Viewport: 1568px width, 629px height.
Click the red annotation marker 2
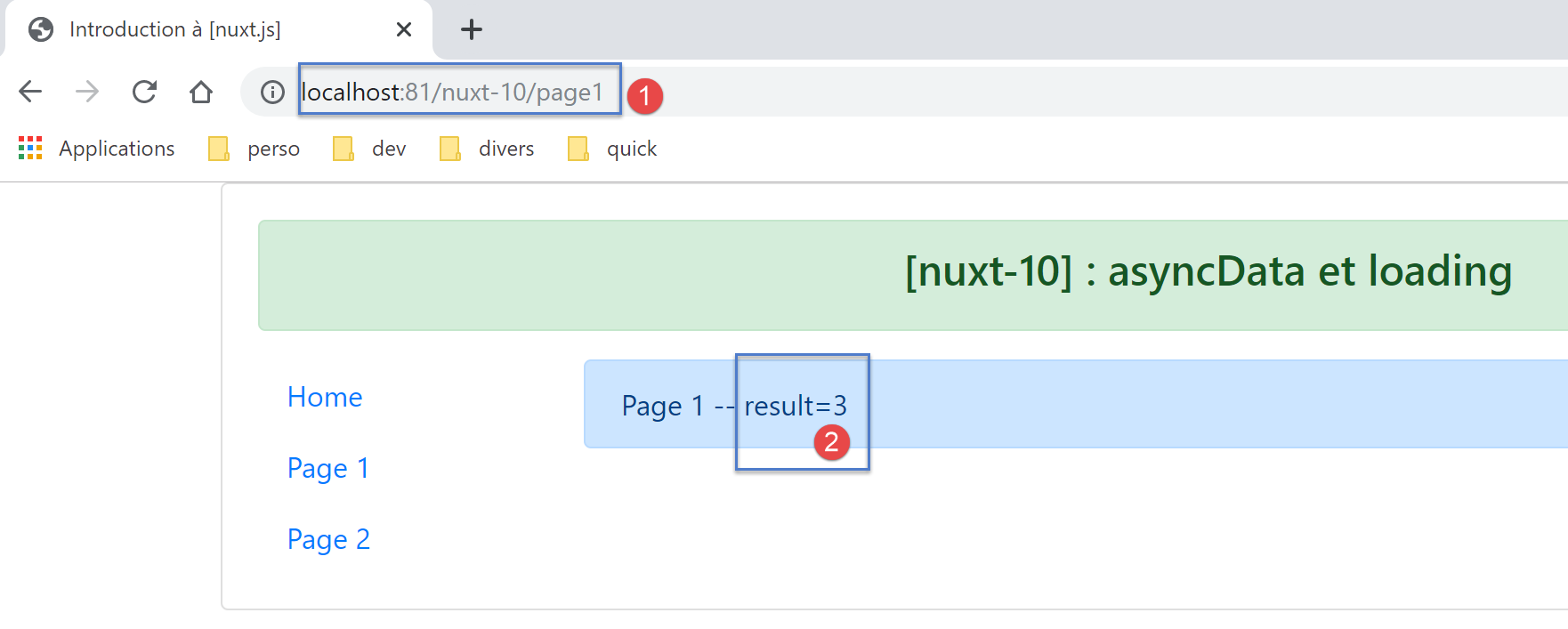point(831,442)
